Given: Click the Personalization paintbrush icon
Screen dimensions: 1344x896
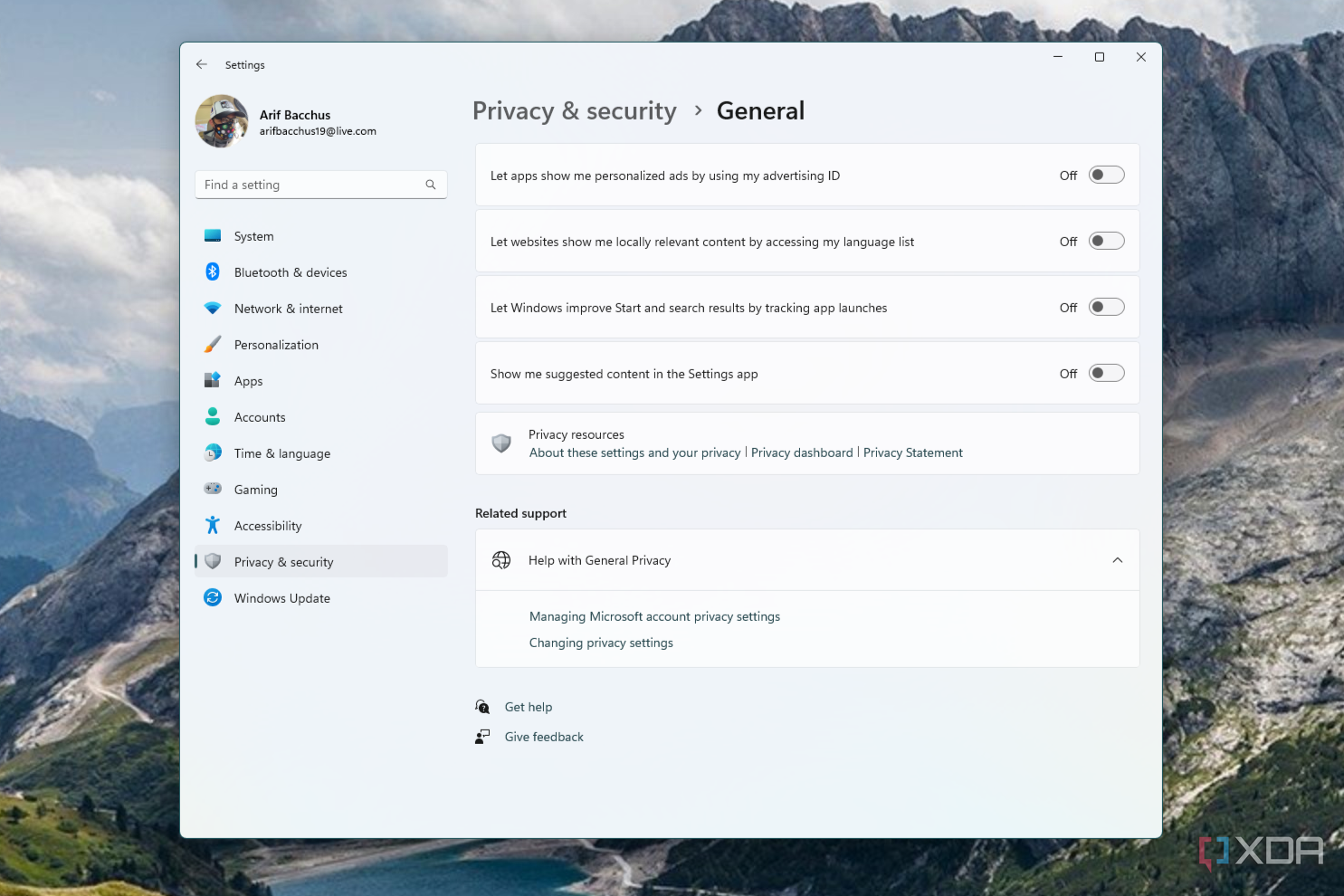Looking at the screenshot, I should 213,344.
